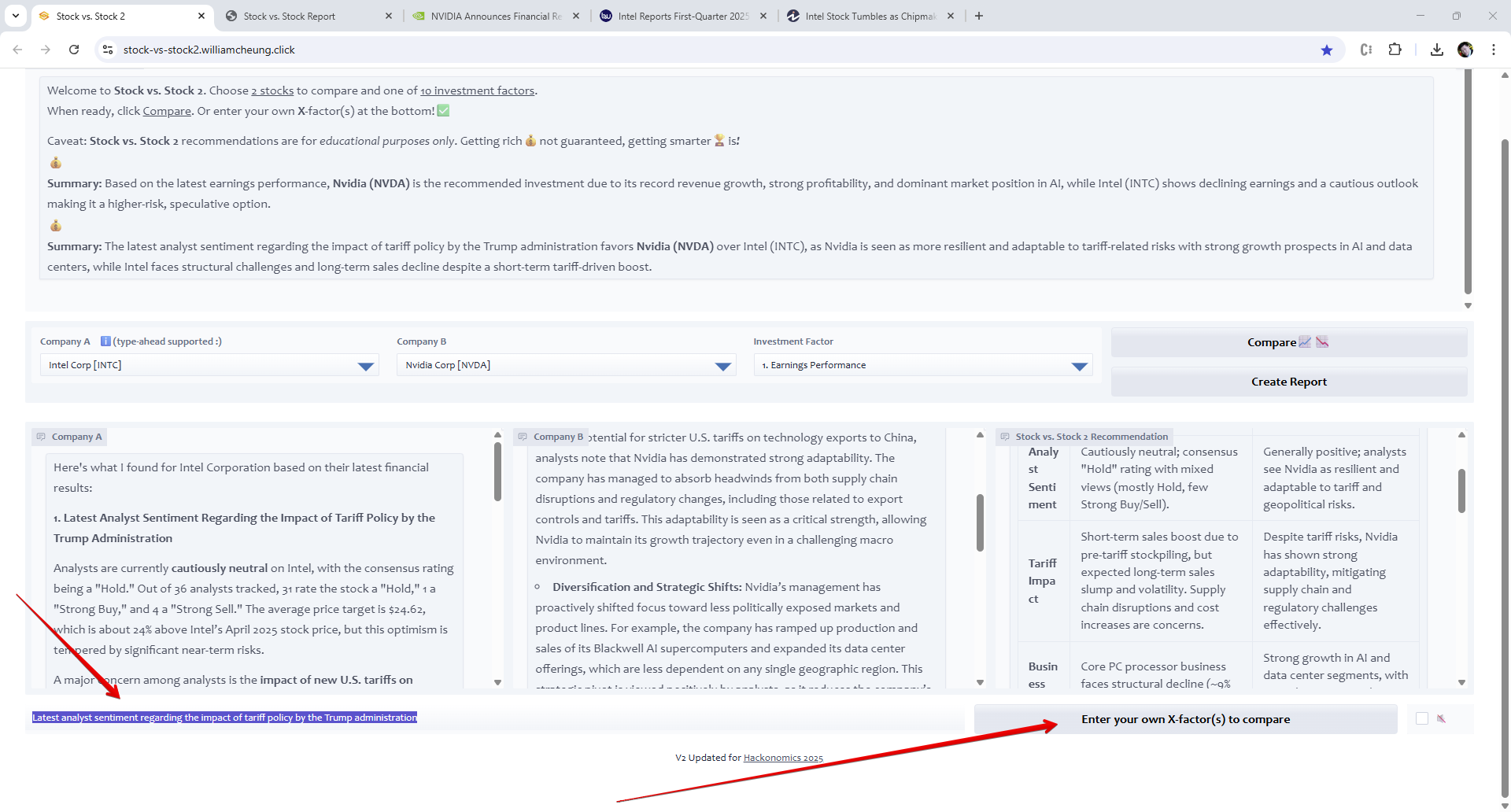Open Company A Intel Corp dropdown
This screenshot has height=812, width=1511.
[209, 365]
